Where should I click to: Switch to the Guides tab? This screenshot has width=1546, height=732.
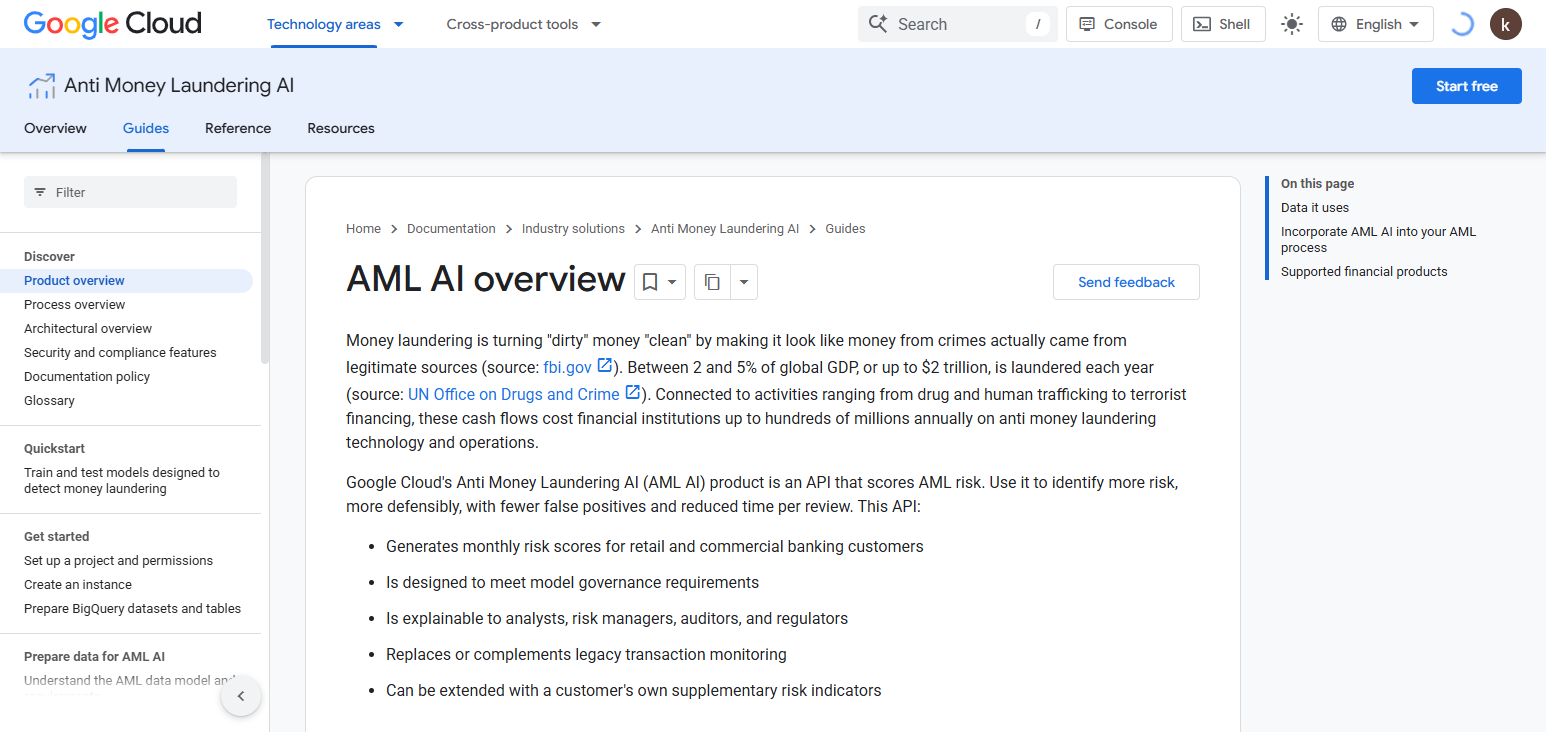pos(146,128)
